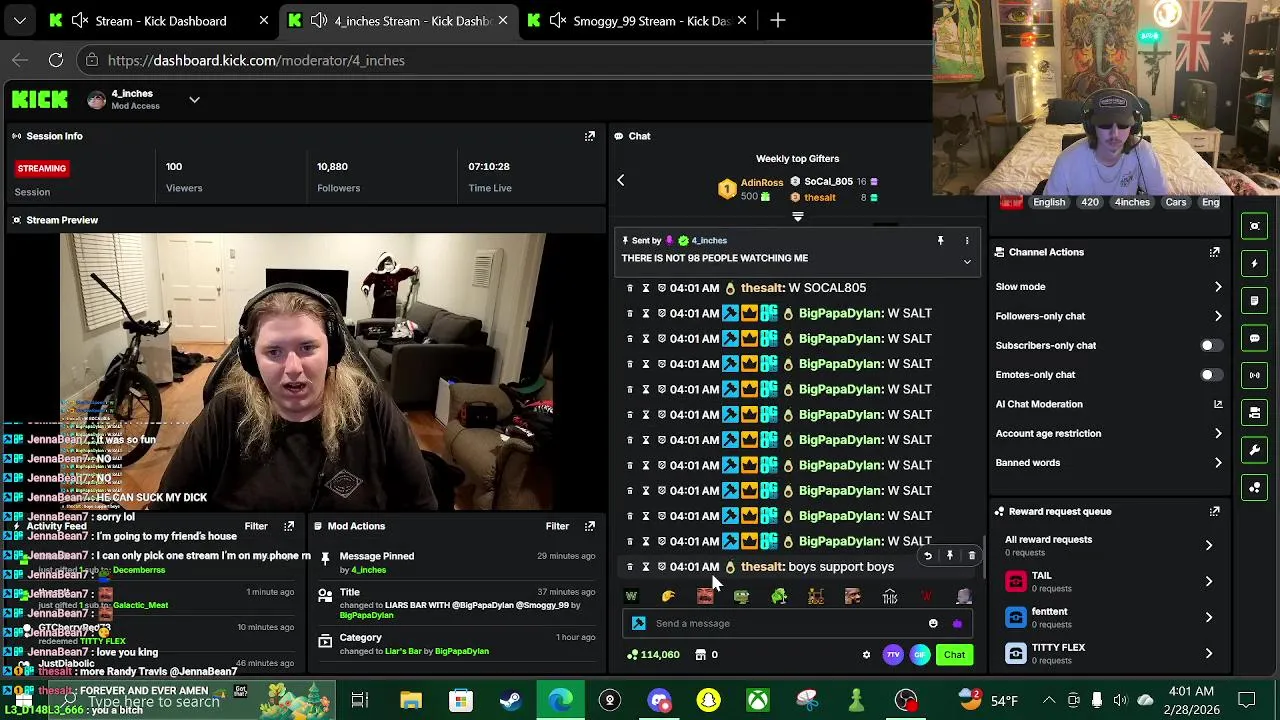Image resolution: width=1280 pixels, height=720 pixels.
Task: Click the right sidebar focus frame icon
Action: [1255, 226]
